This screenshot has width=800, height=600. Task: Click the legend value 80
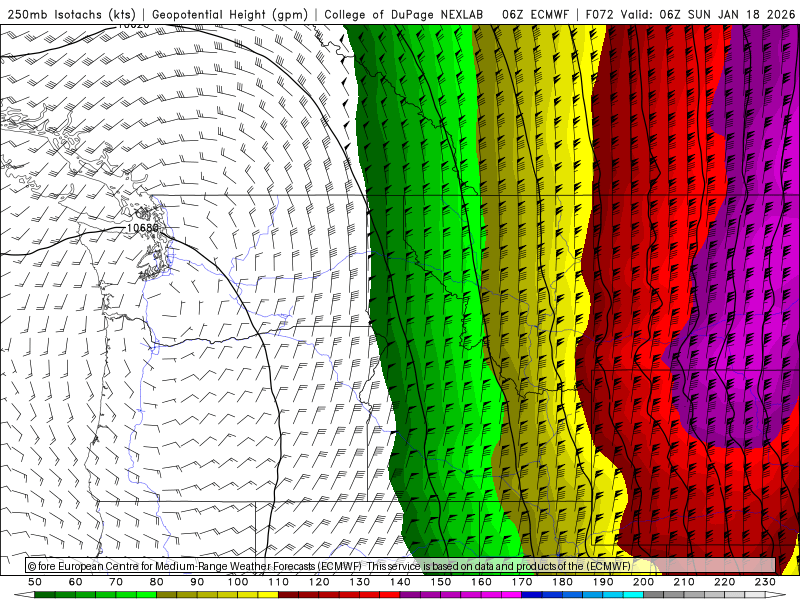156,582
